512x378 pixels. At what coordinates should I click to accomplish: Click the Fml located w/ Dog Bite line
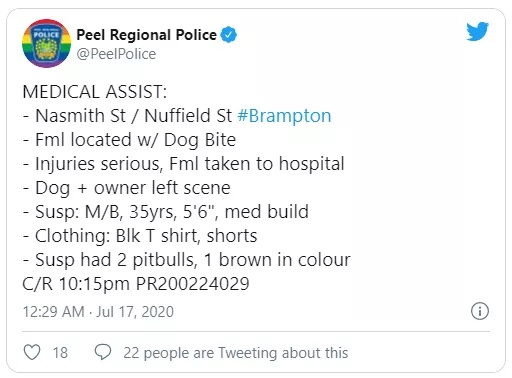(129, 140)
